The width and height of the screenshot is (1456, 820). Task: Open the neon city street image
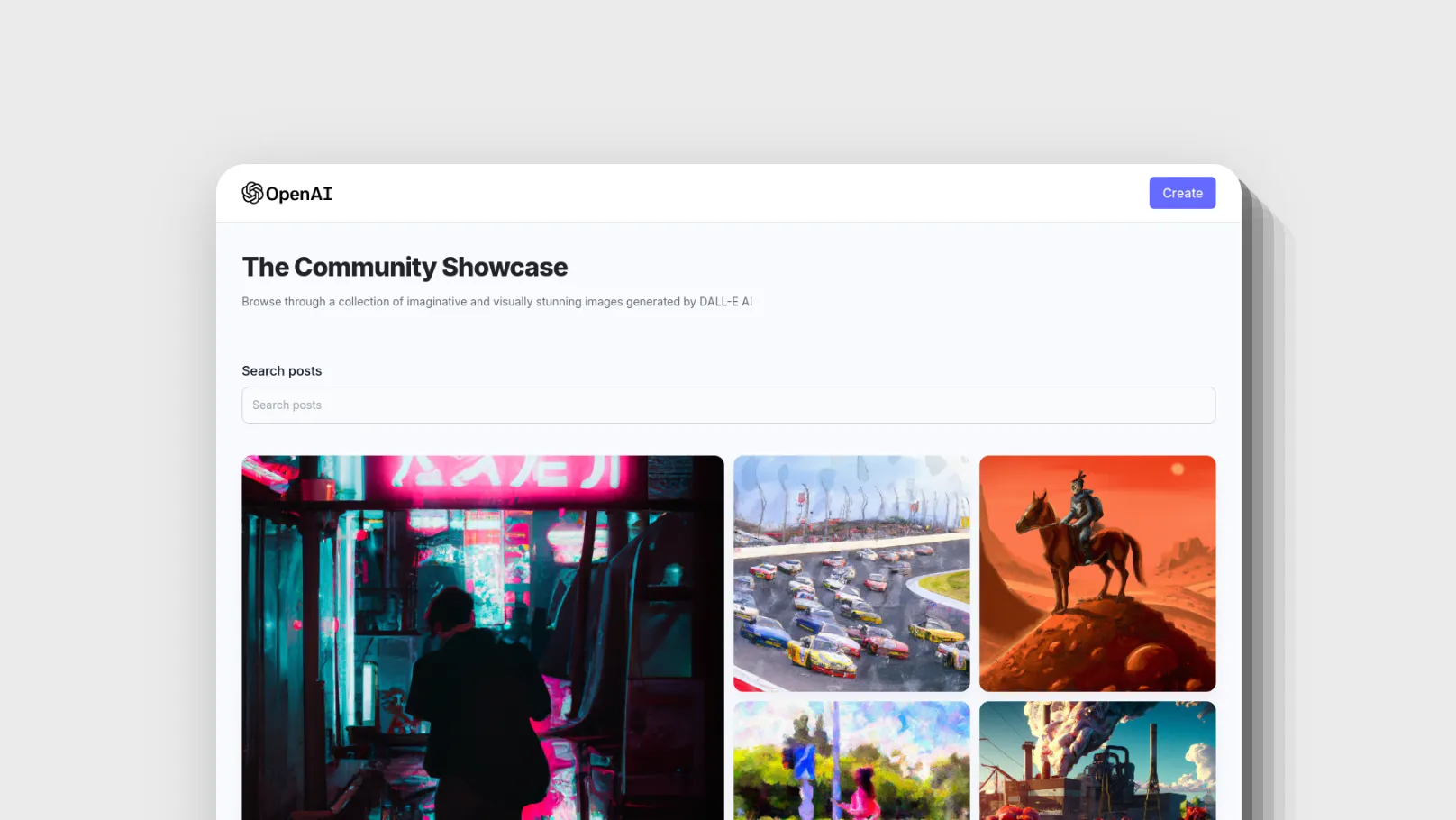tap(482, 636)
